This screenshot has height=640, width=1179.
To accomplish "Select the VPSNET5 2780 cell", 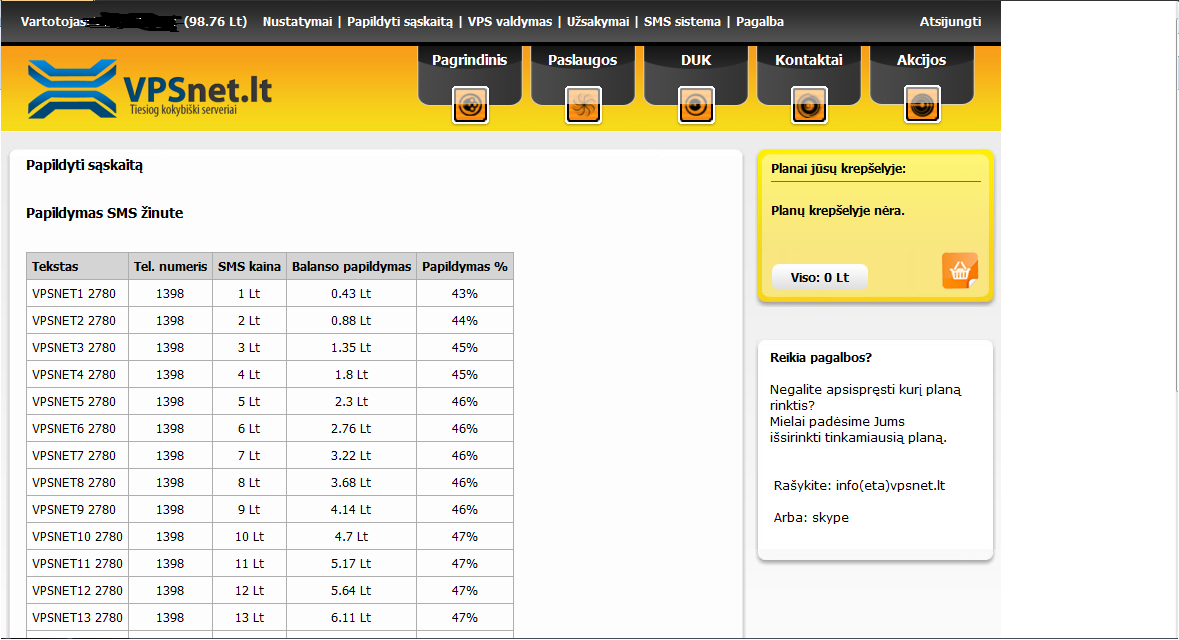I will click(77, 402).
